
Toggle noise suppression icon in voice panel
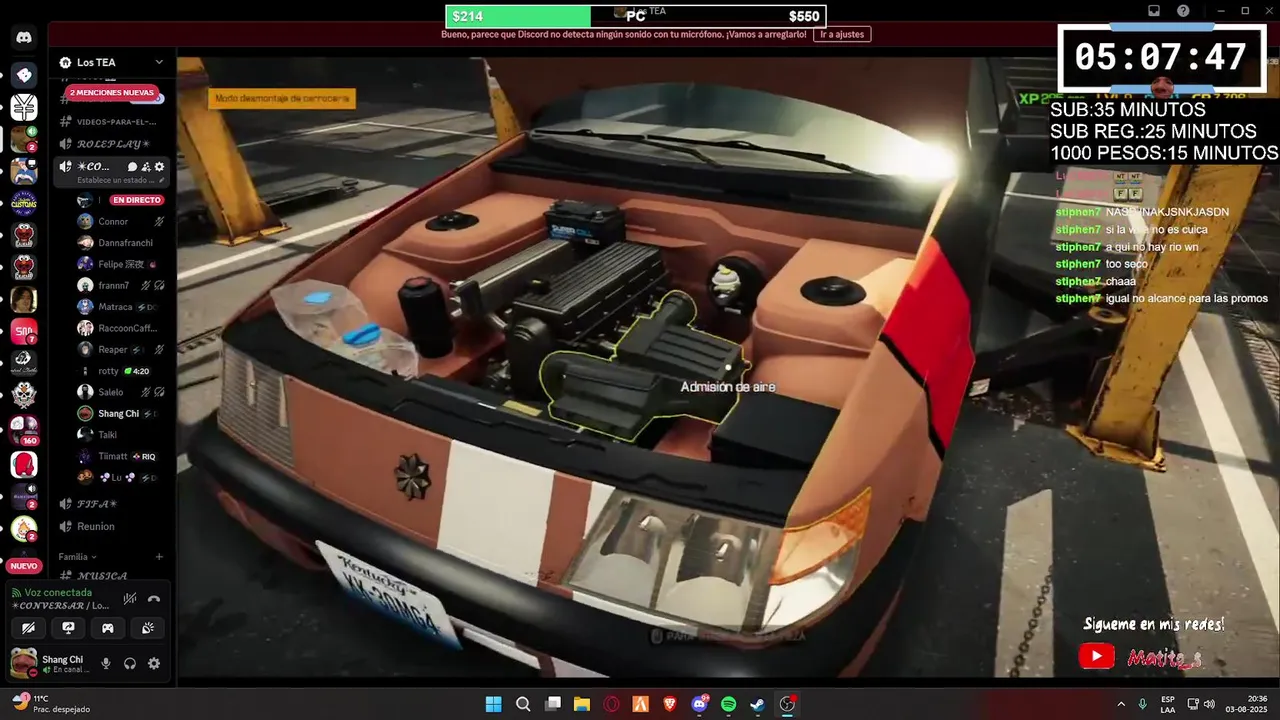point(130,599)
